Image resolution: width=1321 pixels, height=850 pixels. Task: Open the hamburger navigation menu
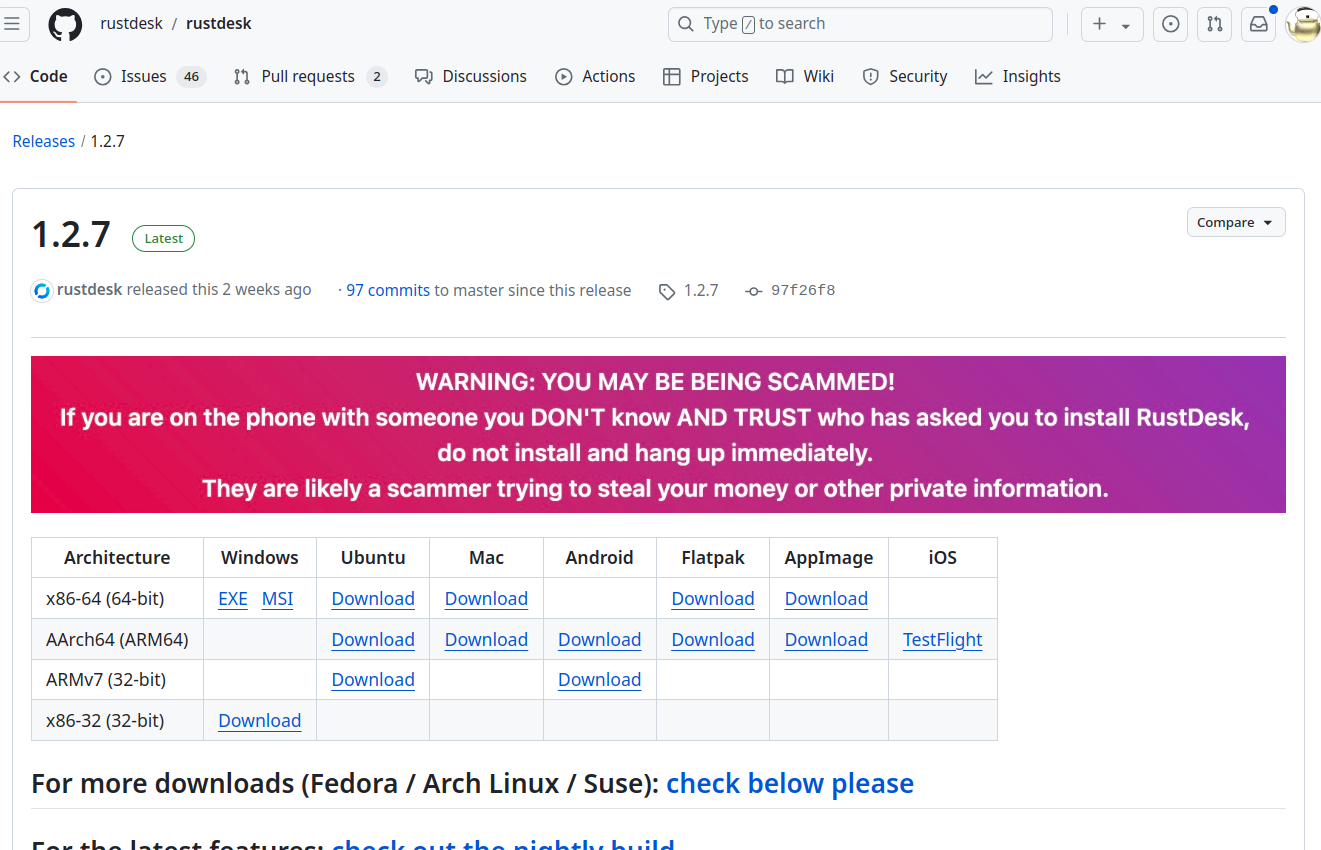pos(12,24)
